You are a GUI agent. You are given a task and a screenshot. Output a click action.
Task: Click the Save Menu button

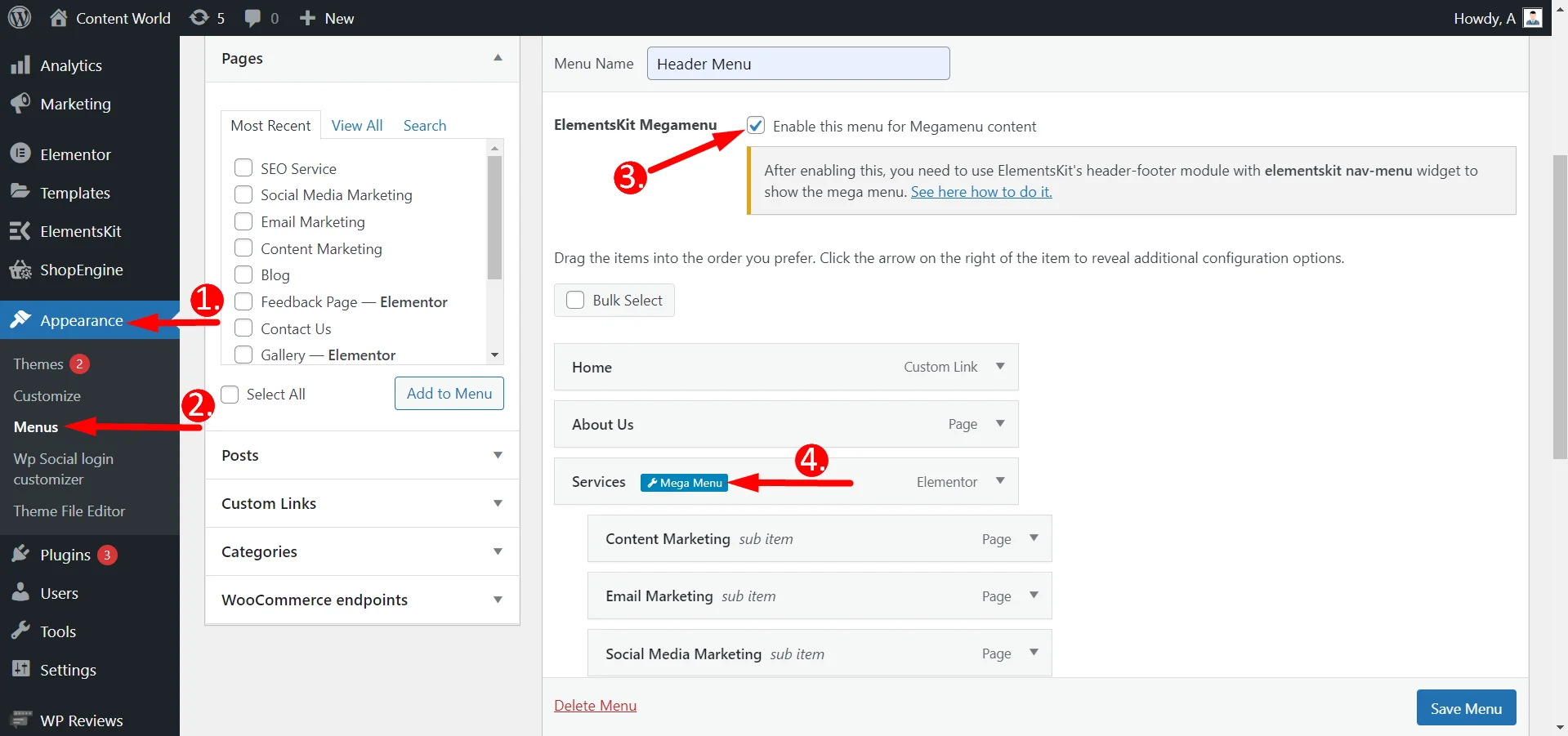(x=1466, y=708)
